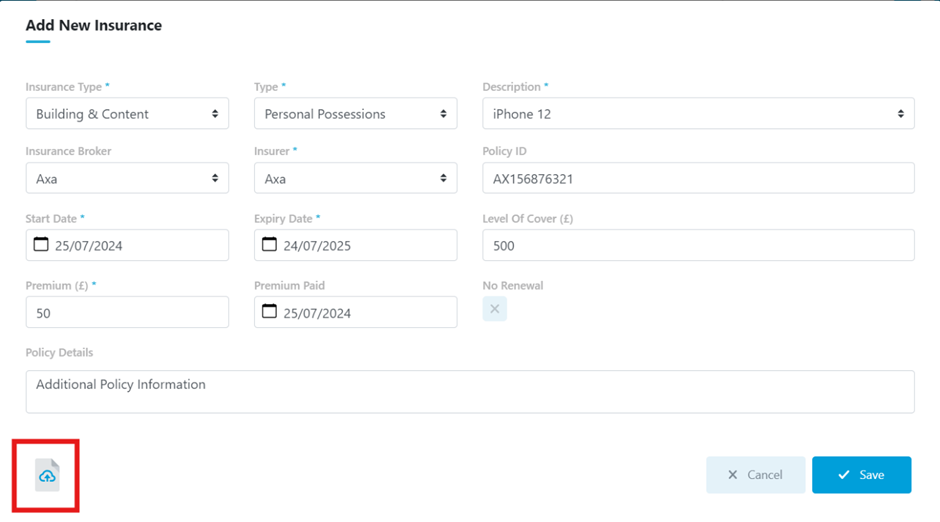Select the Level Of Cover field
The width and height of the screenshot is (940, 522).
point(698,245)
